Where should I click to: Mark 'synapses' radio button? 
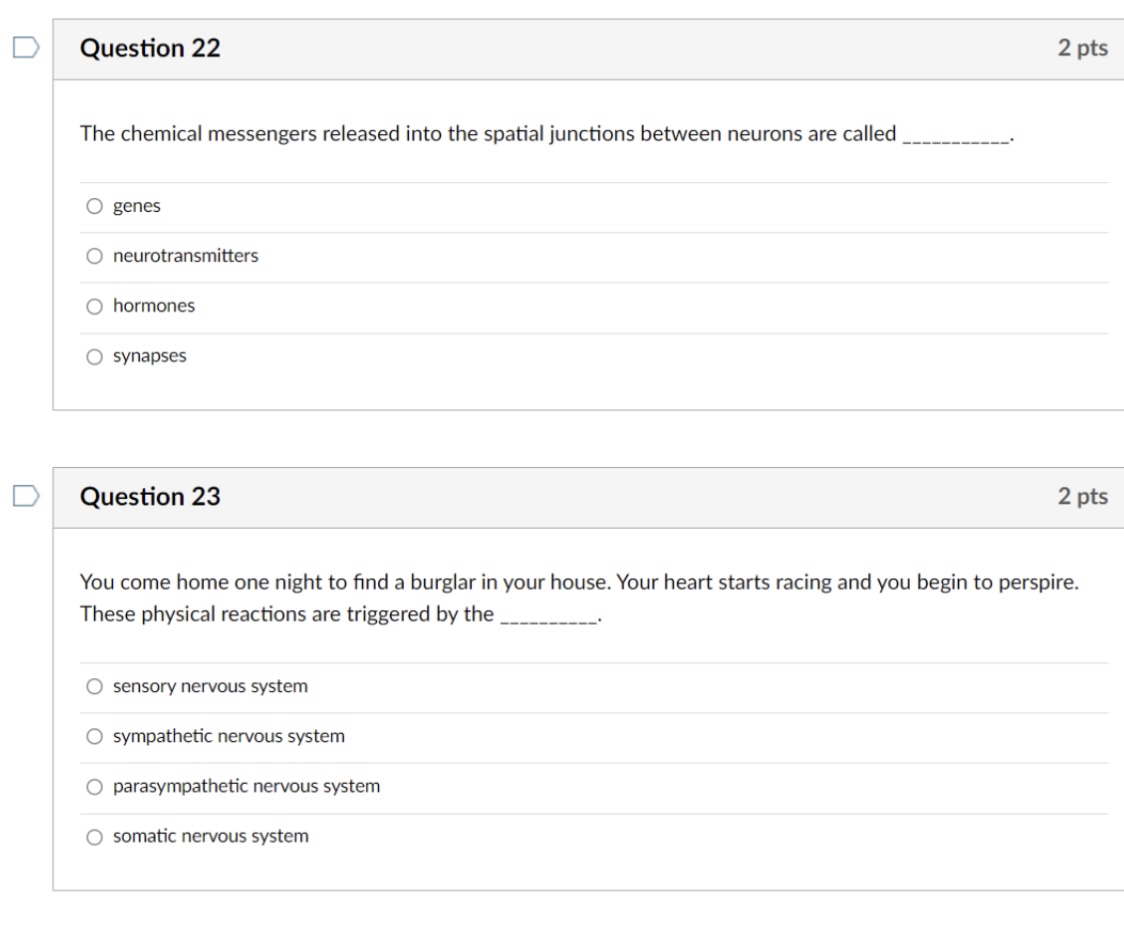(94, 356)
